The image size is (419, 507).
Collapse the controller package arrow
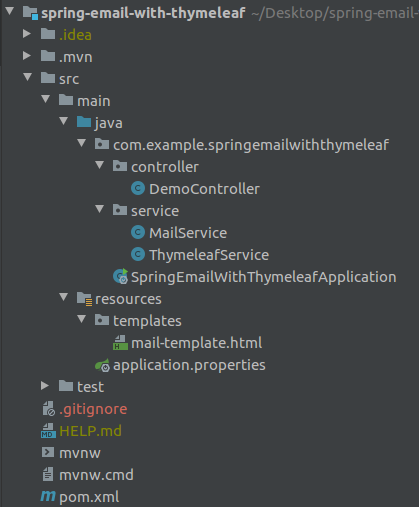99,165
